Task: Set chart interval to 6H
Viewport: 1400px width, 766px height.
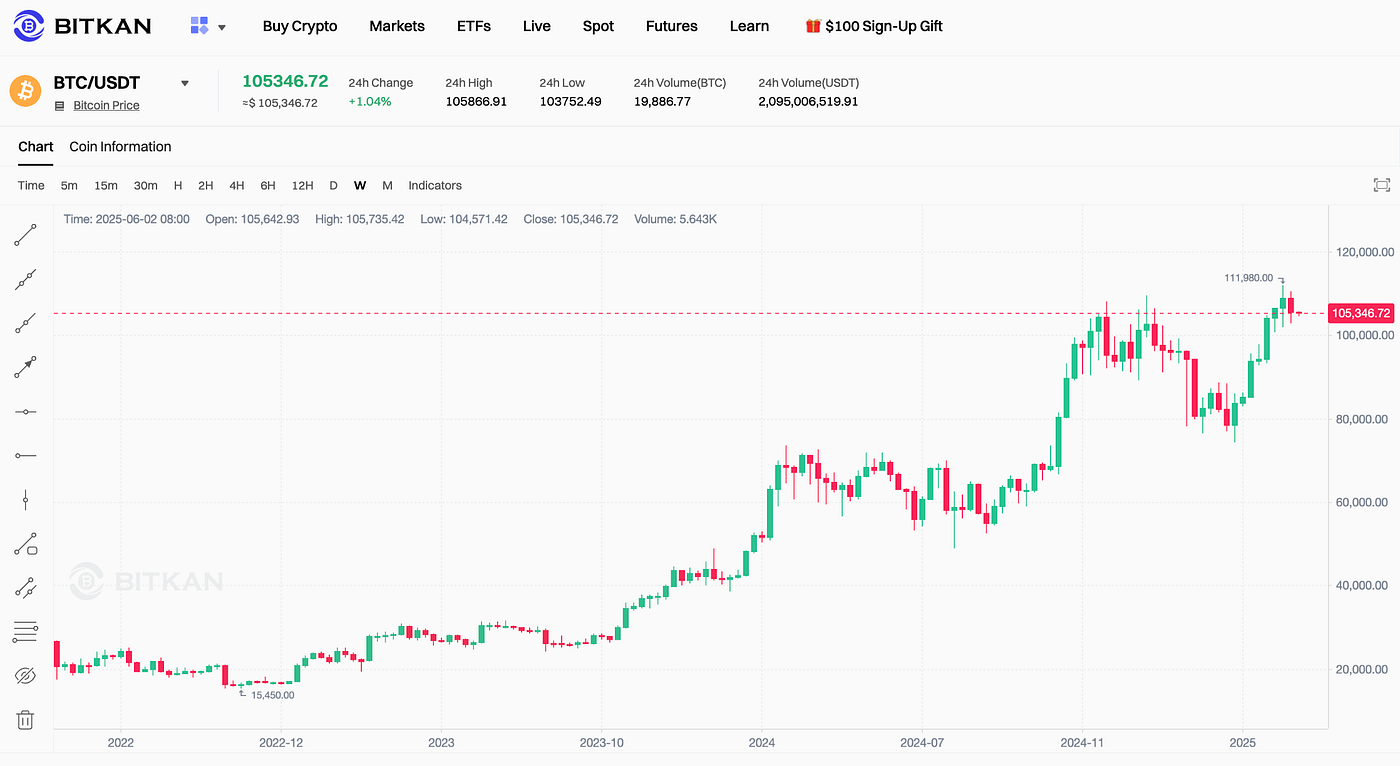Action: 268,185
